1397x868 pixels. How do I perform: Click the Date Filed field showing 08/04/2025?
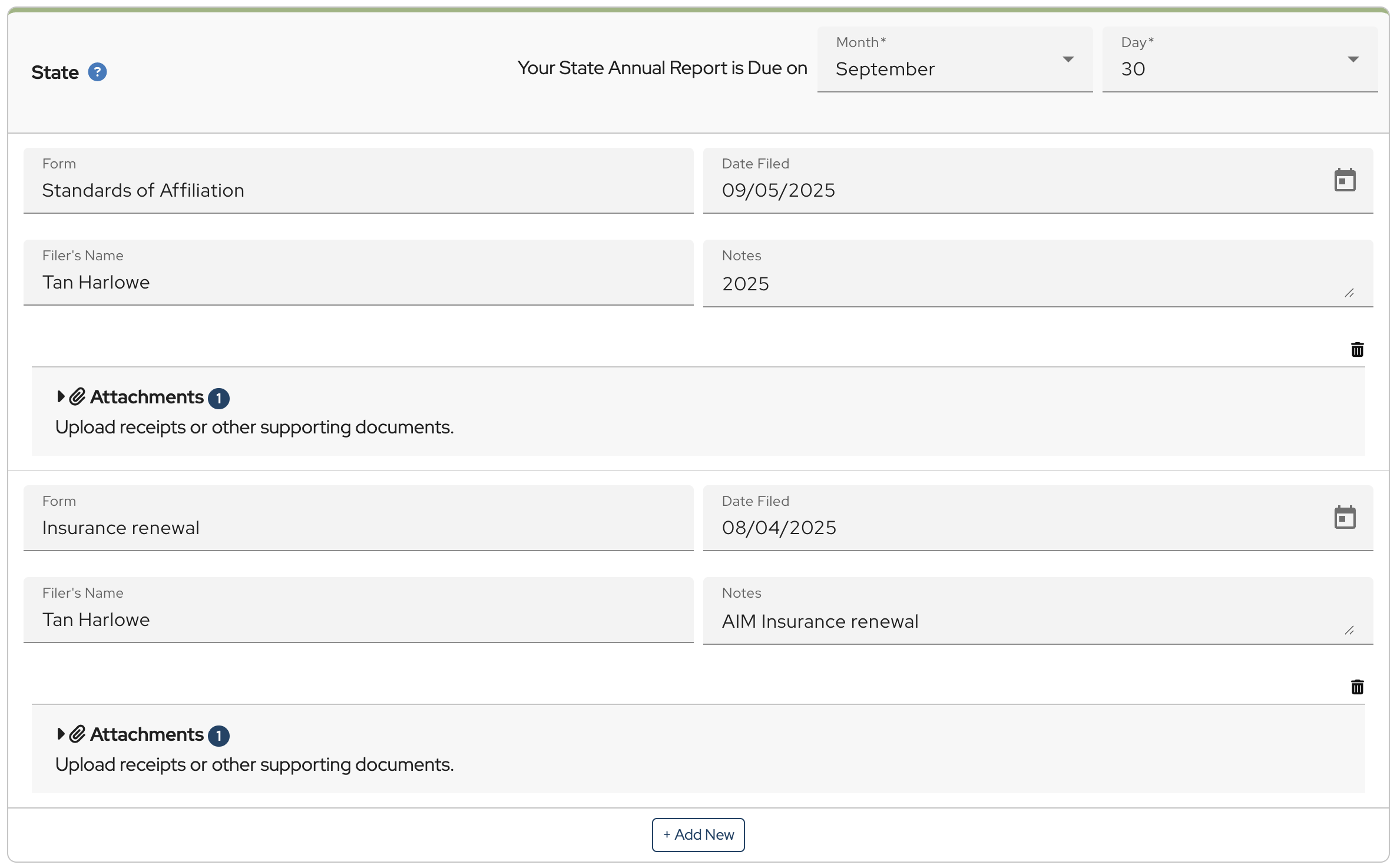pyautogui.click(x=1001, y=527)
